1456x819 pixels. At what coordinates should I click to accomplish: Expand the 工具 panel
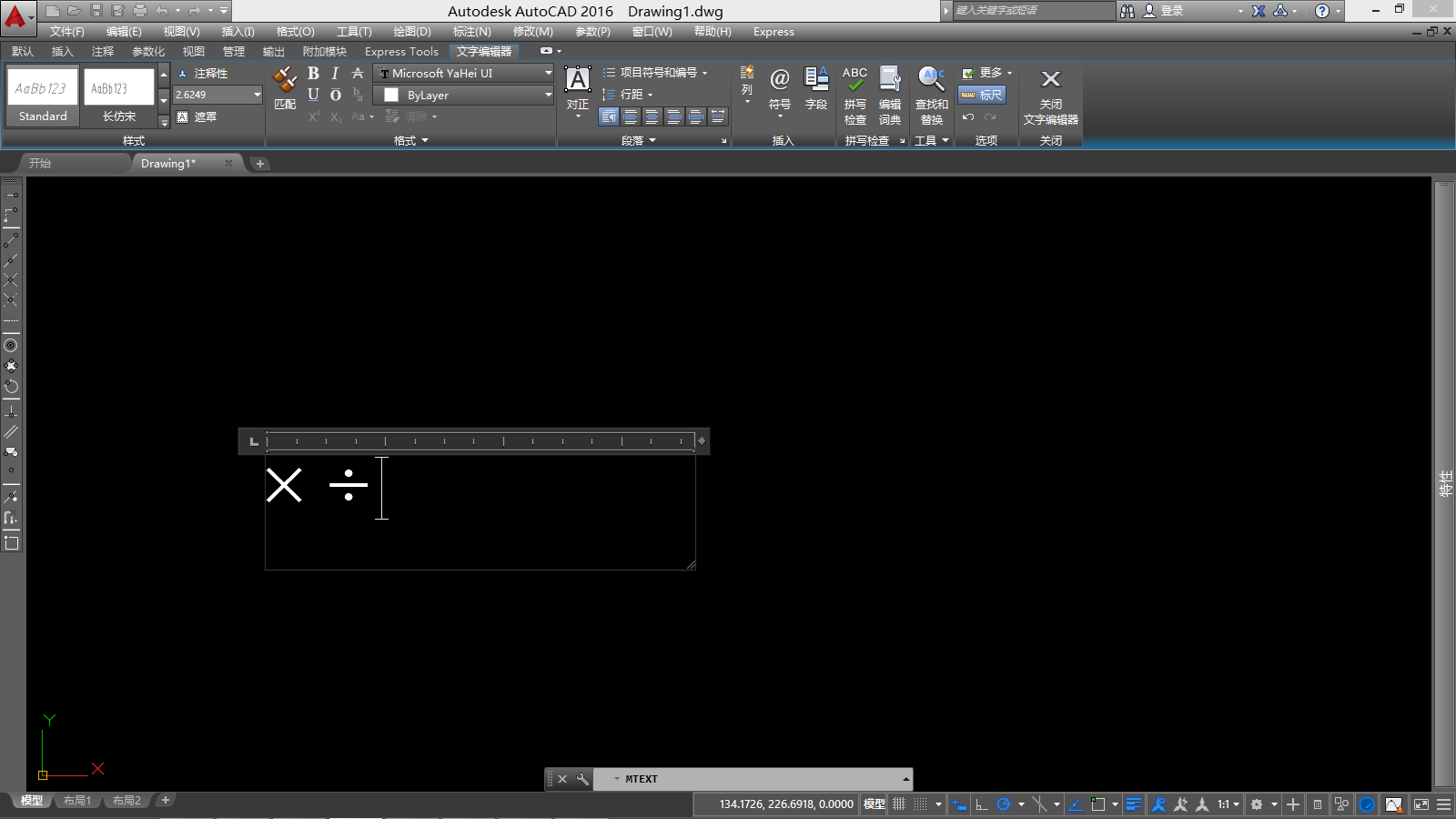[x=932, y=140]
